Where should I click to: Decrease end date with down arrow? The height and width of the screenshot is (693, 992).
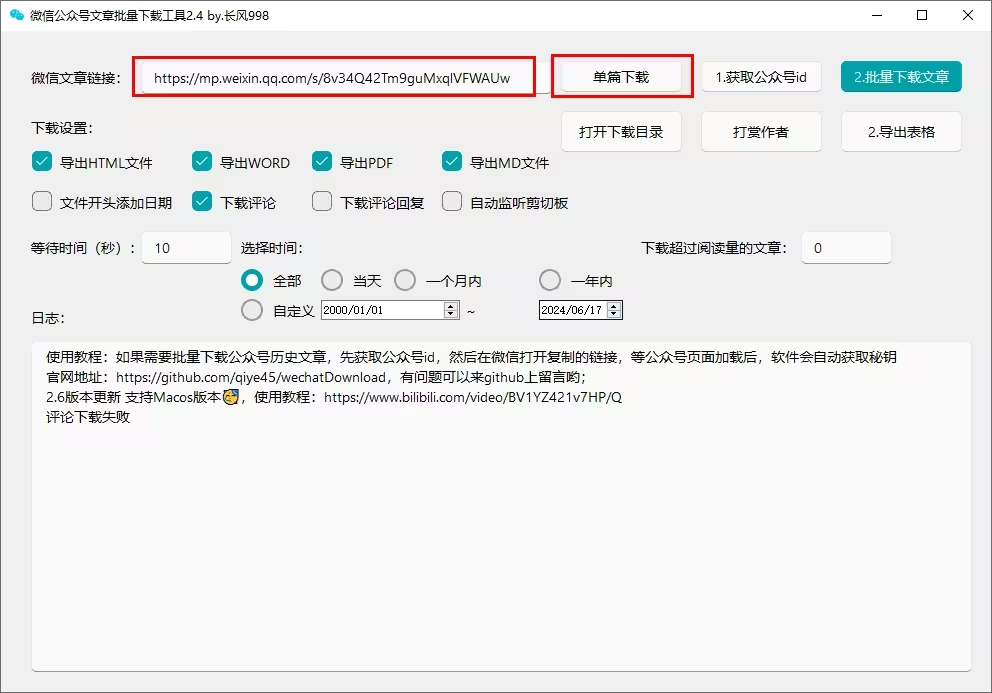(x=614, y=314)
